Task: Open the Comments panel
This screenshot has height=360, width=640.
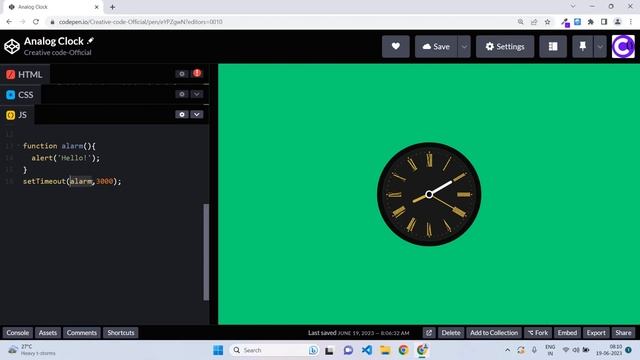Action: coord(82,333)
